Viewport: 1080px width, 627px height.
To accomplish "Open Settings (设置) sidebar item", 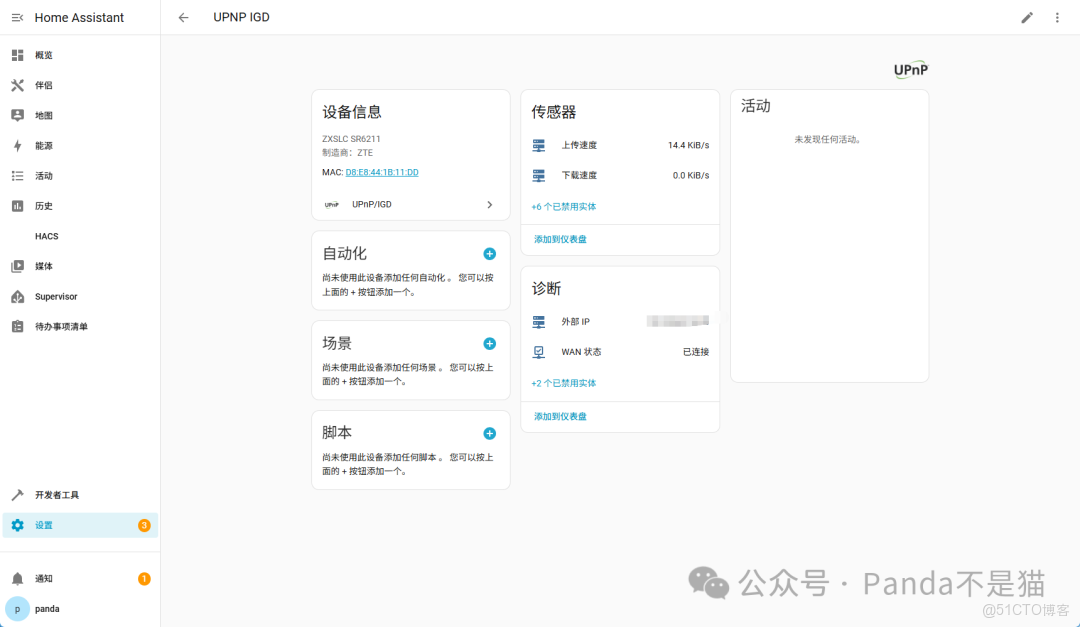I will tap(44, 524).
